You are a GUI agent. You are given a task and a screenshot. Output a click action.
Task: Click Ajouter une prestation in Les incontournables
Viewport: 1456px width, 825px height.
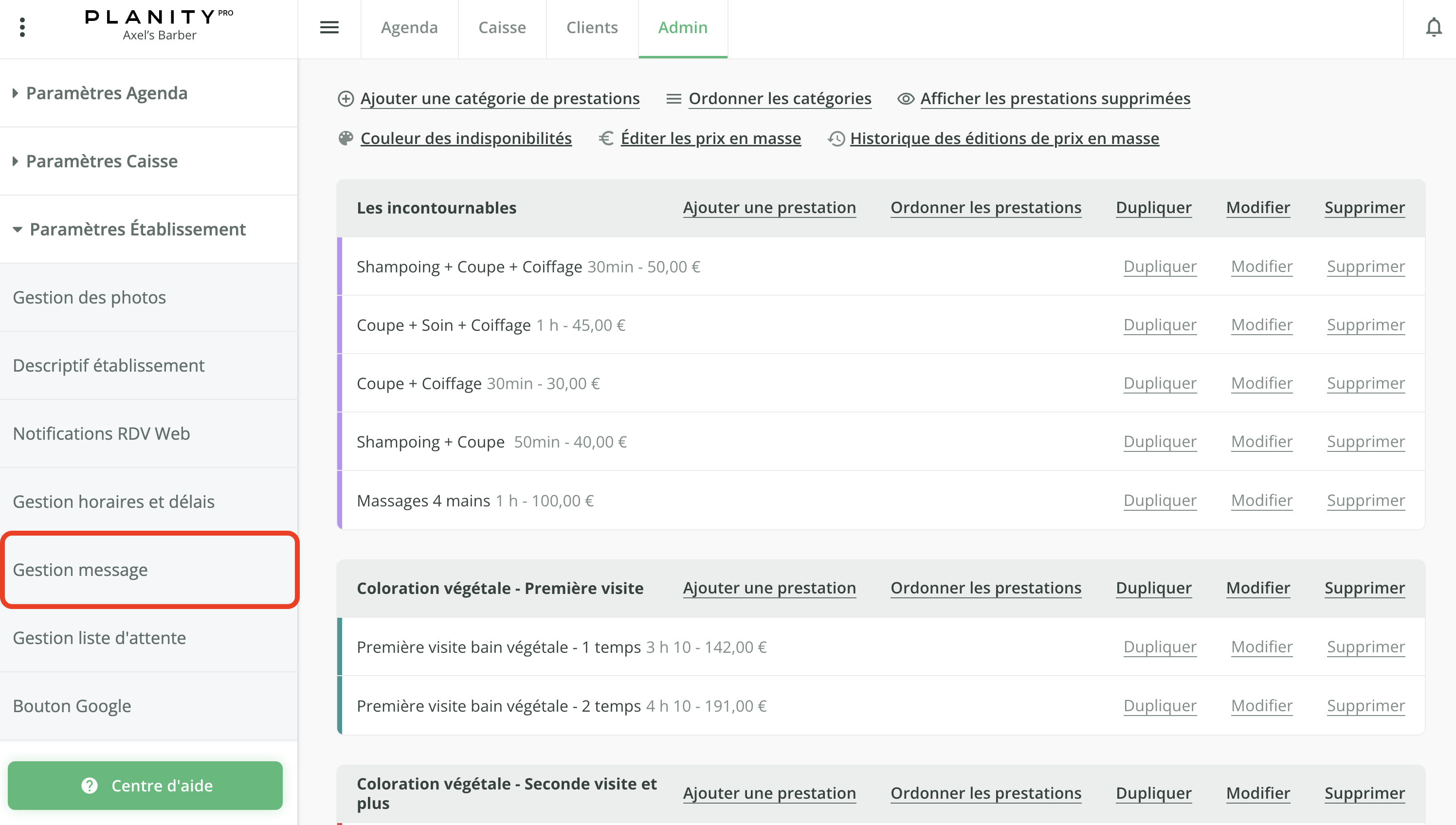coord(769,207)
